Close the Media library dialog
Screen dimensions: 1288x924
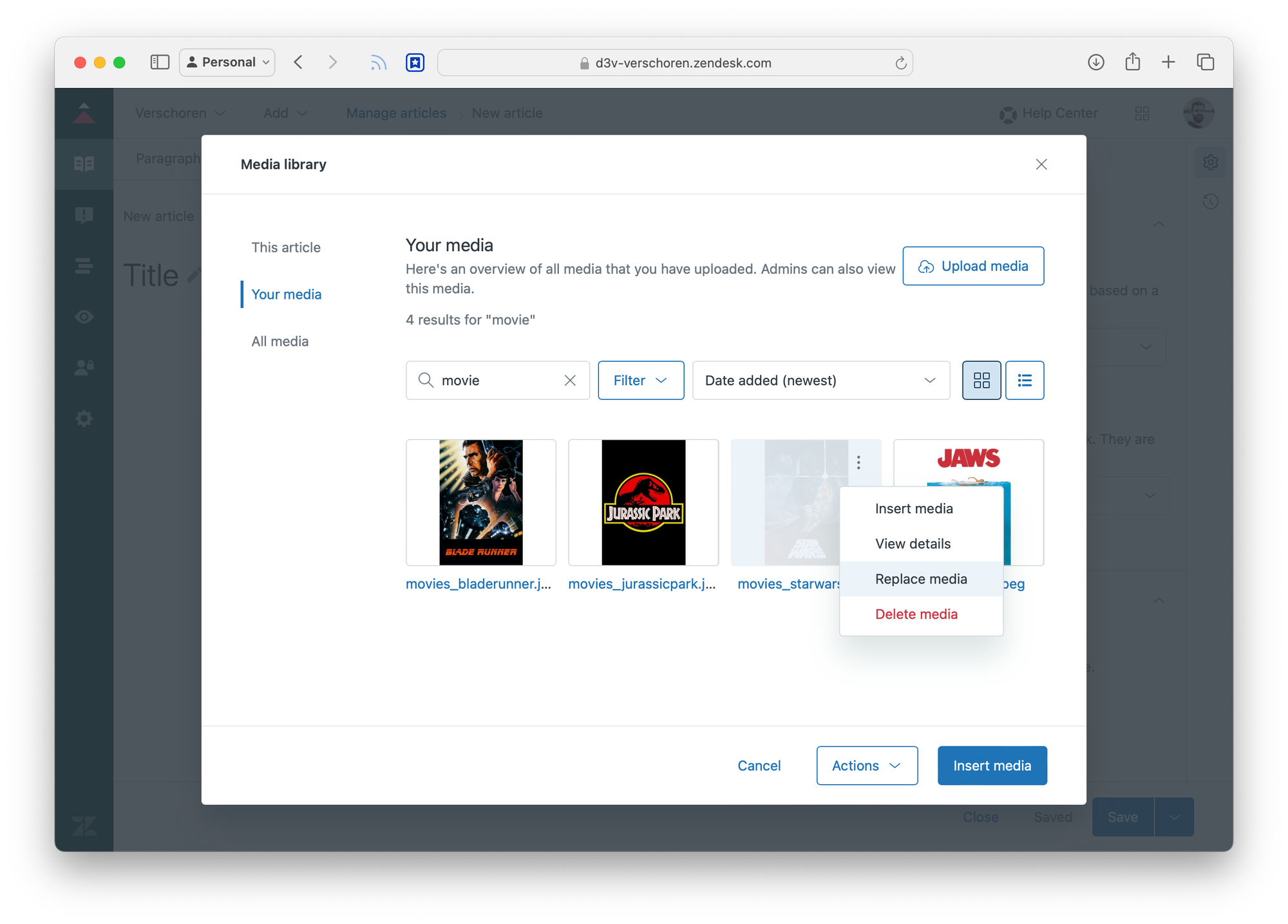pyautogui.click(x=1041, y=164)
